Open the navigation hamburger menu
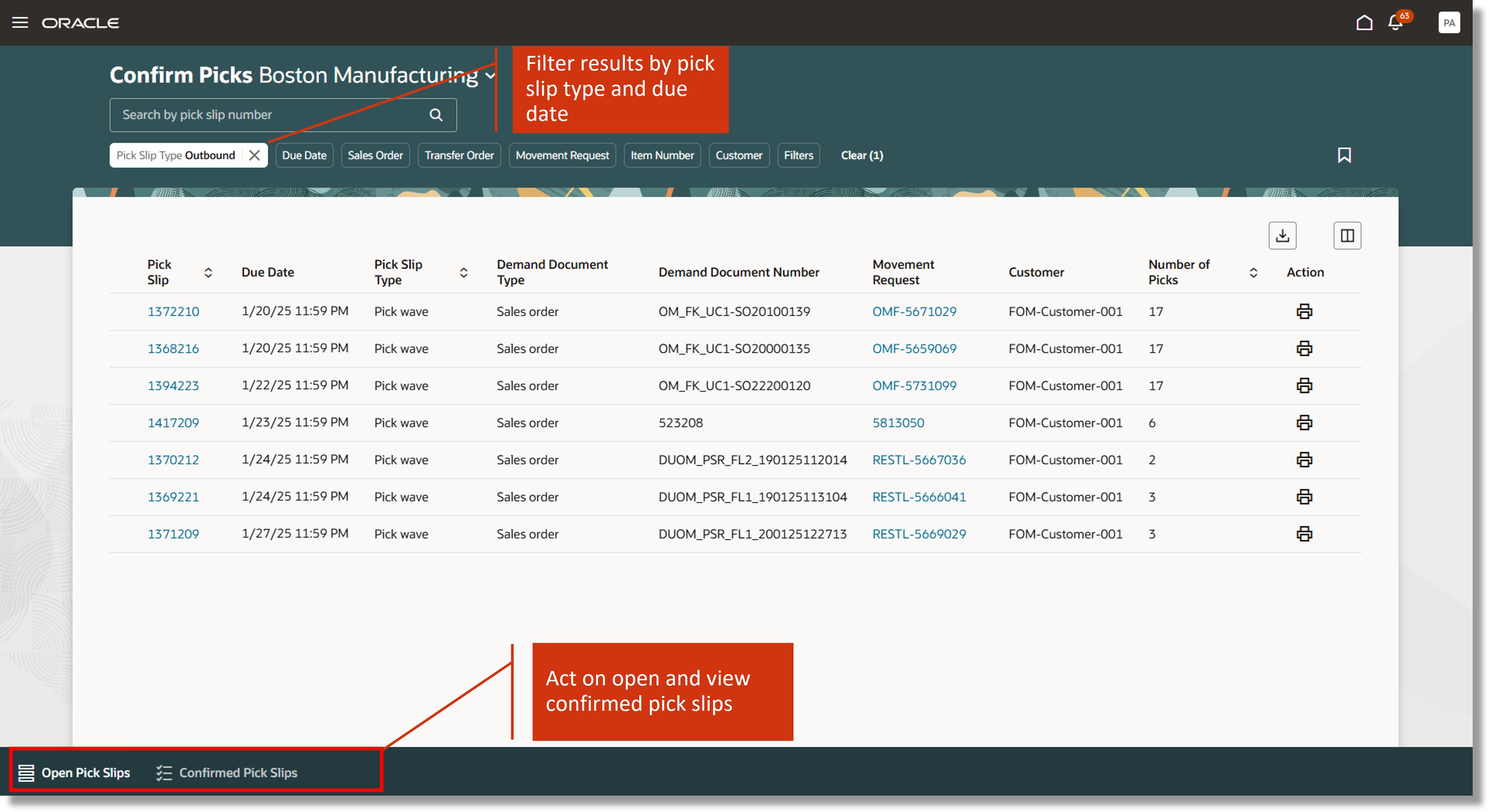The height and width of the screenshot is (812, 1489). point(20,22)
